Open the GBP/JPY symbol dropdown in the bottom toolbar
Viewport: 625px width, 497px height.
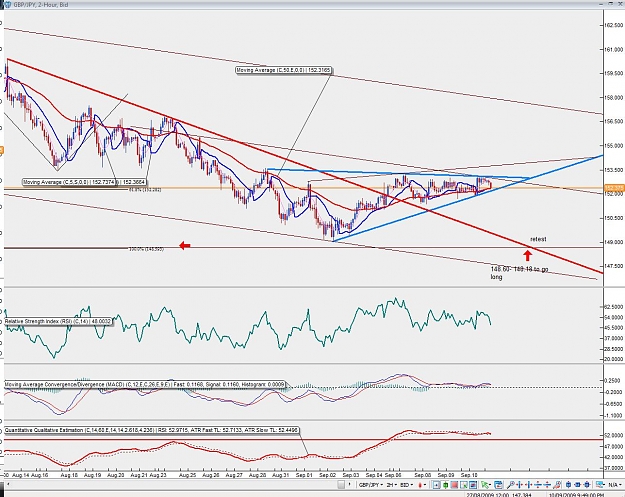click(371, 485)
